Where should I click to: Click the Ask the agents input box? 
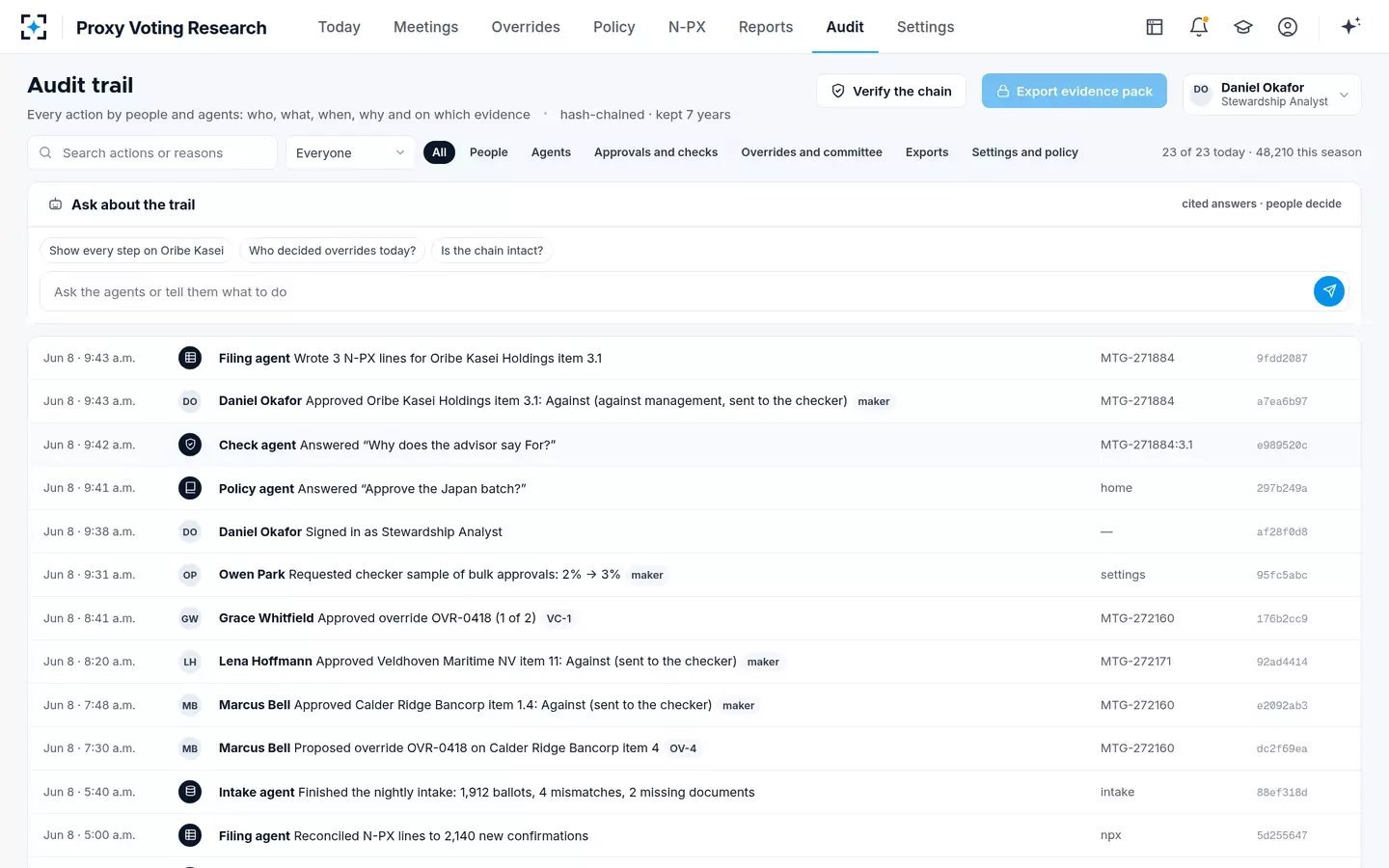675,291
